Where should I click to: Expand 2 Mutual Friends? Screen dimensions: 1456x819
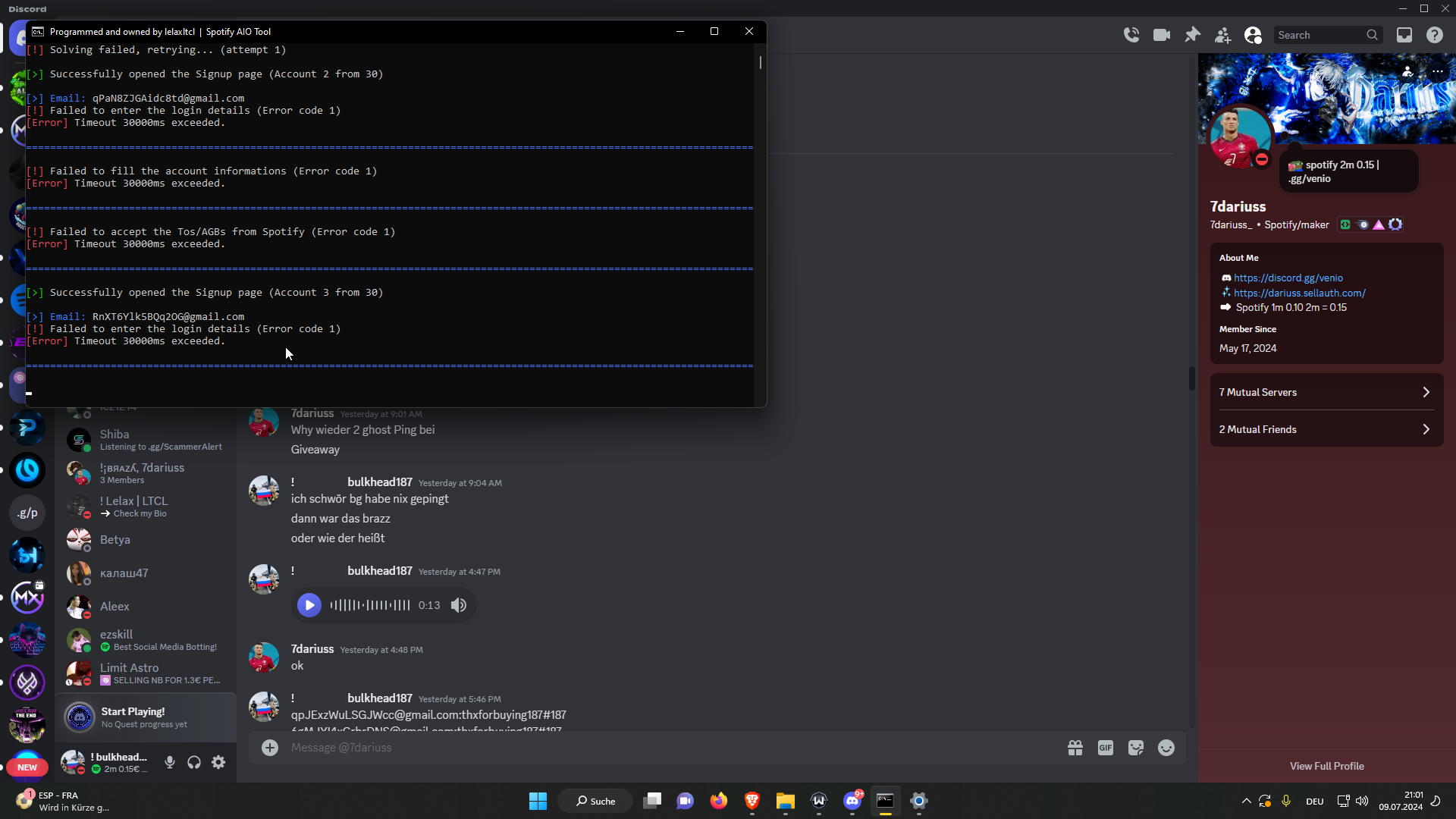(x=1326, y=429)
